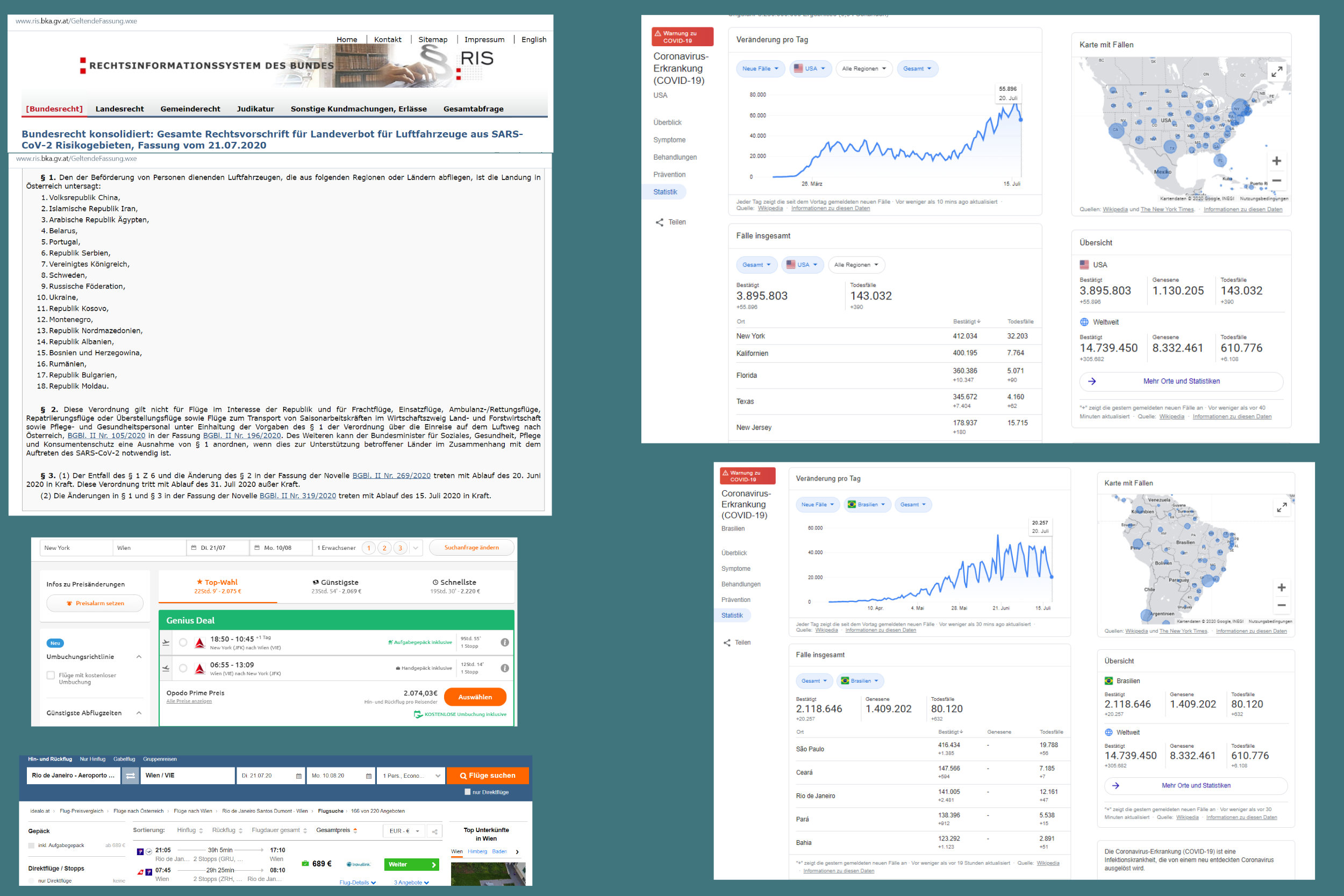The width and height of the screenshot is (1344, 896).
Task: Select the 18:50 - 10:45 outbound flight radio
Action: click(183, 642)
